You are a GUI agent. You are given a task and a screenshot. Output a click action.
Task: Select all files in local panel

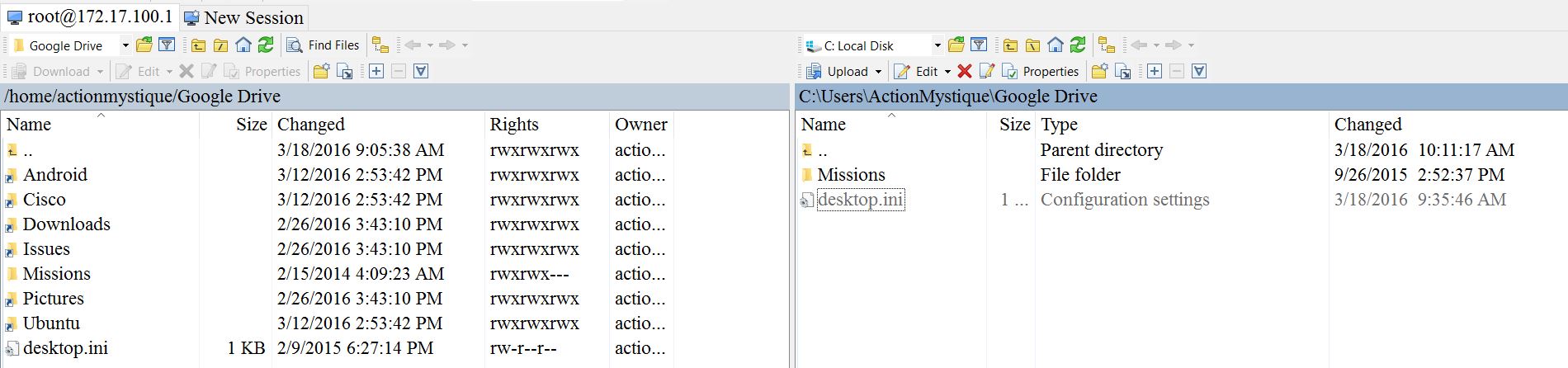coord(1155,72)
